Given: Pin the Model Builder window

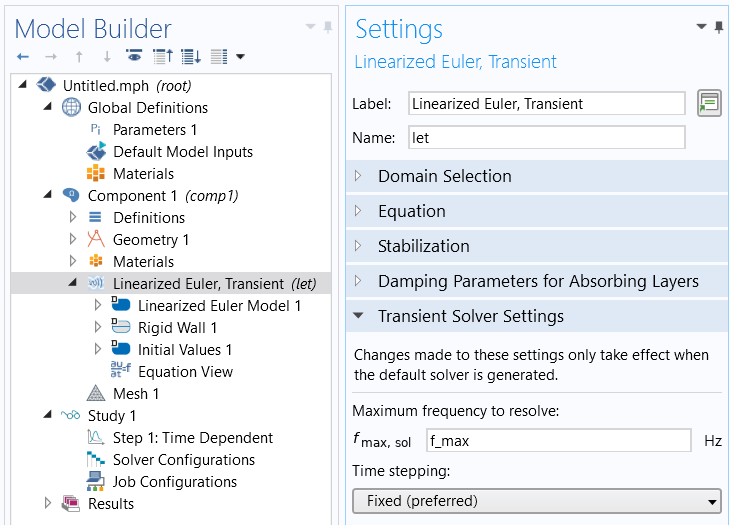Looking at the screenshot, I should (327, 27).
